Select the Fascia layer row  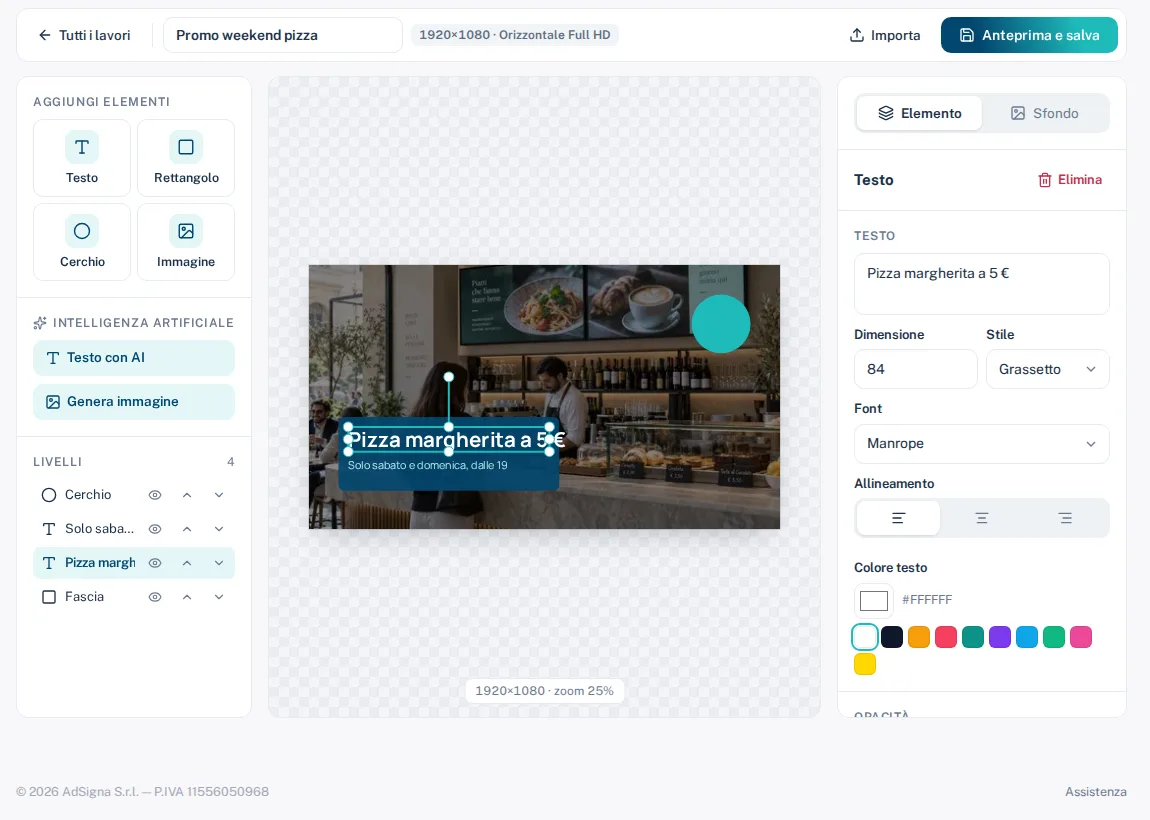pos(133,597)
